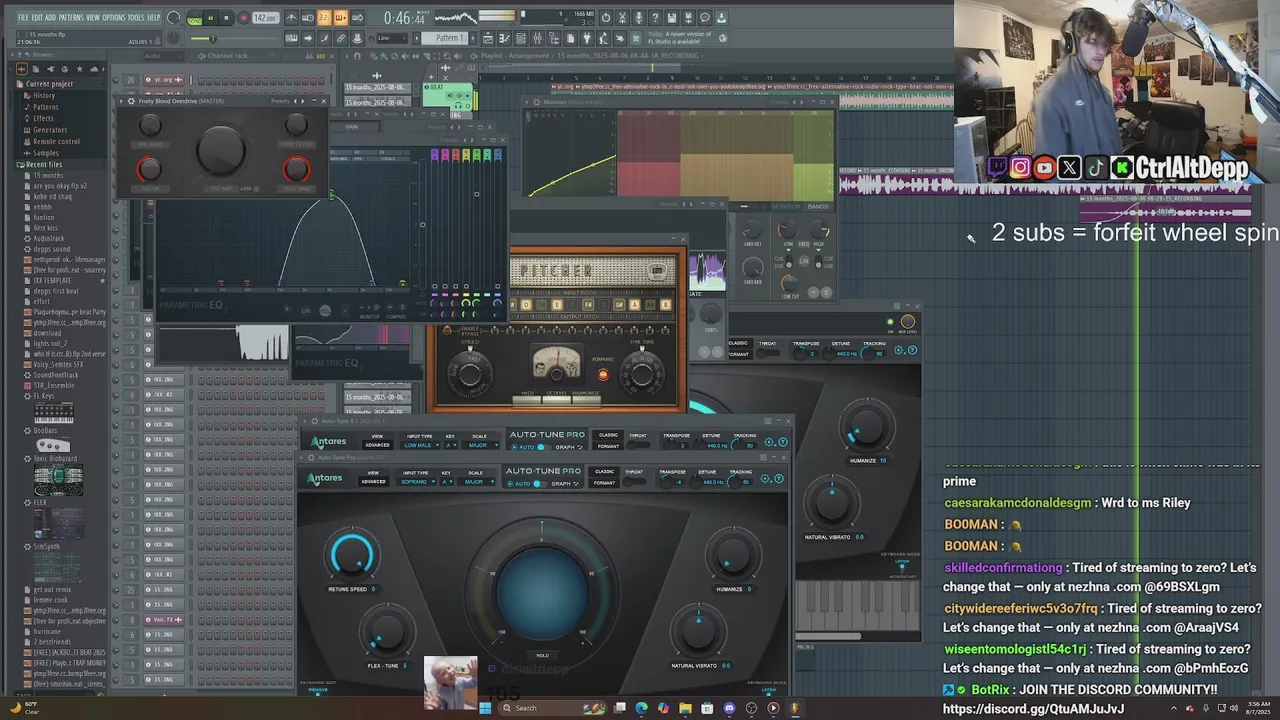Click the HOLD button under the pitch display
Screen dimensions: 1280x720
[x=542, y=655]
